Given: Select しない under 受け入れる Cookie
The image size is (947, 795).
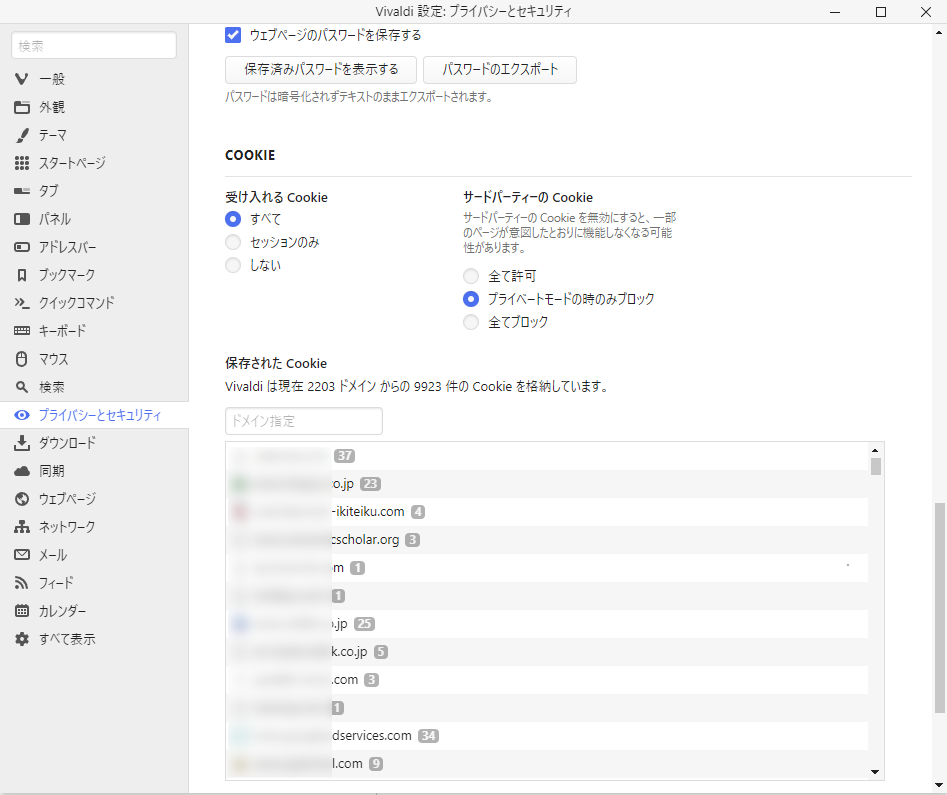Looking at the screenshot, I should [x=233, y=265].
